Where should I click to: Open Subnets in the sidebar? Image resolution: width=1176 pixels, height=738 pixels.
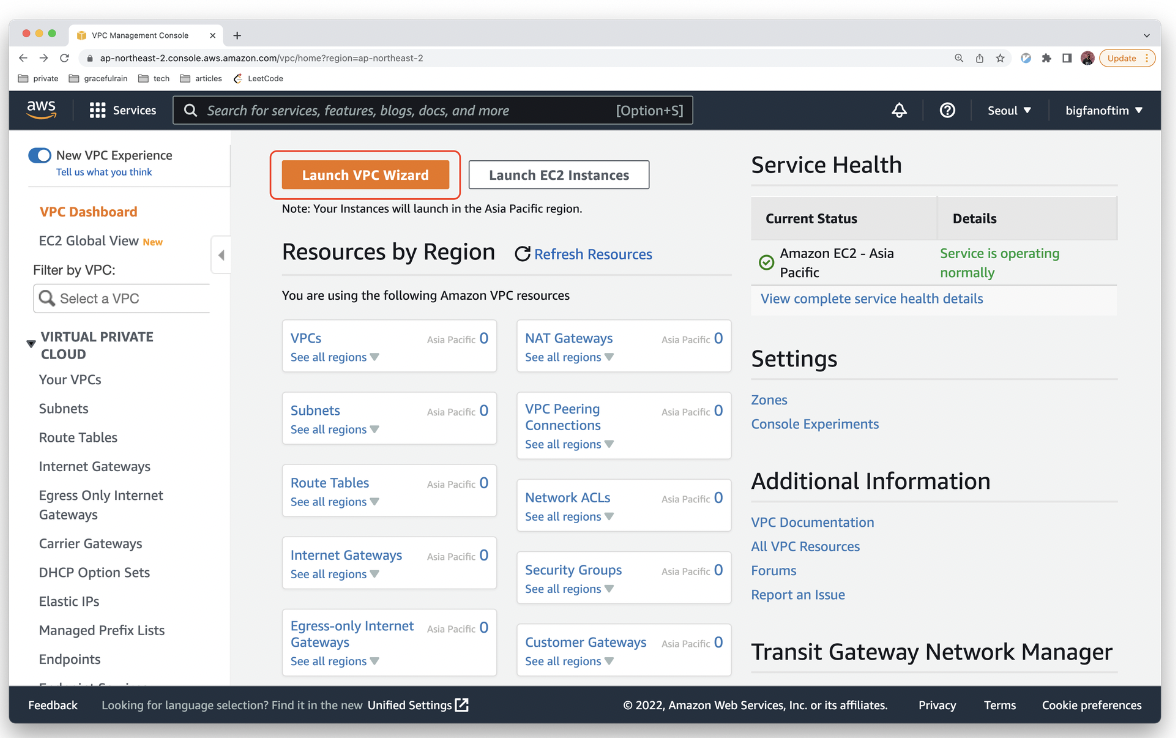64,408
